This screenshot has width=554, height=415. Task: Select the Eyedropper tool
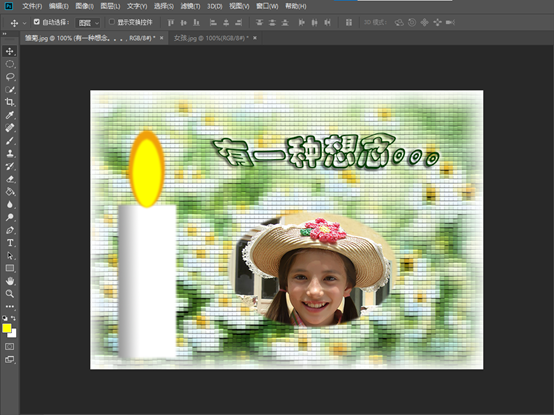tap(10, 115)
